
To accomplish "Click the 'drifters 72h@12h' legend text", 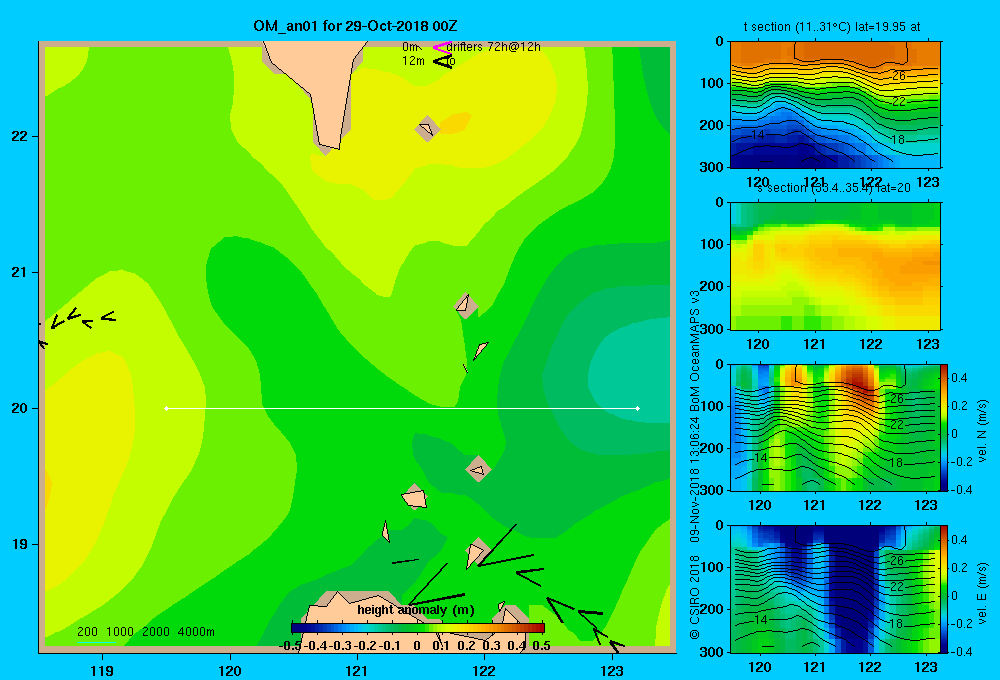I will point(494,47).
